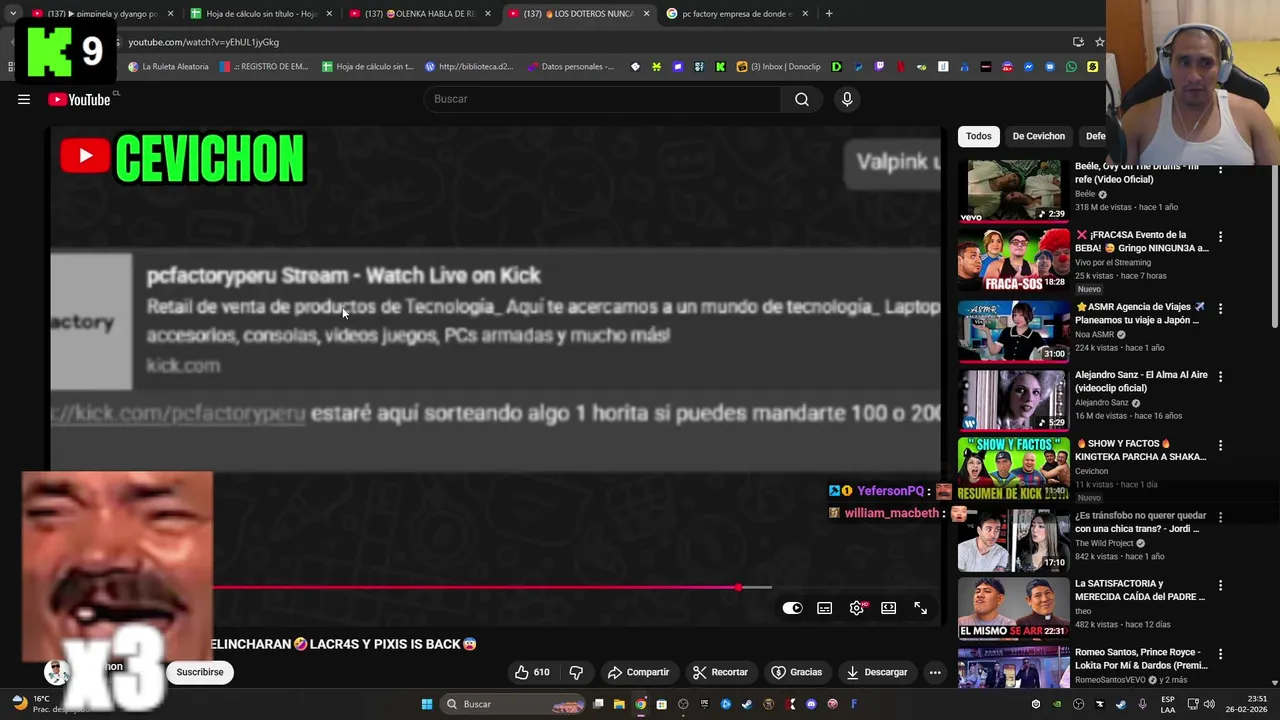
Task: Toggle subtitles in the video player
Action: tap(824, 608)
